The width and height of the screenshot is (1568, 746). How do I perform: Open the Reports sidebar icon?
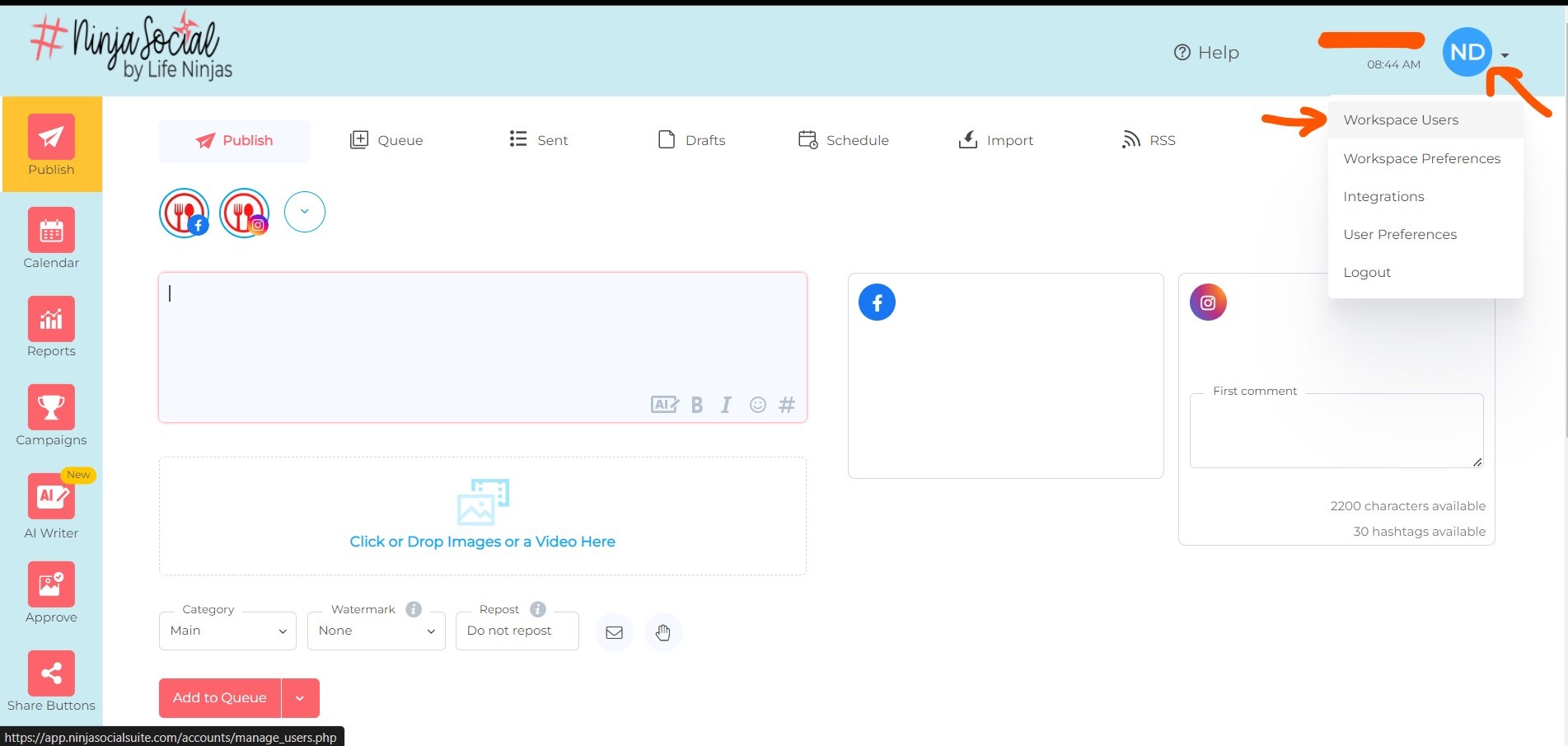click(x=51, y=318)
